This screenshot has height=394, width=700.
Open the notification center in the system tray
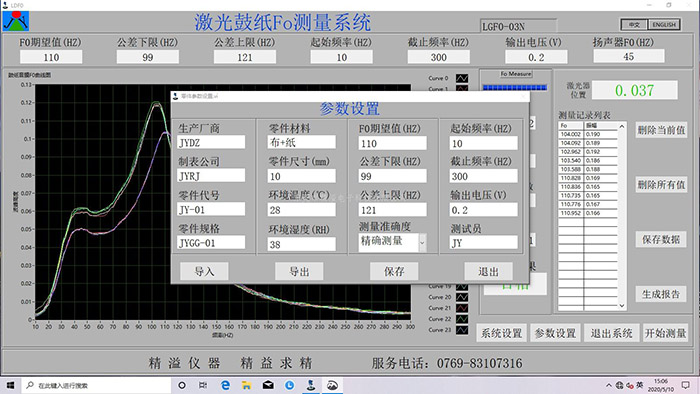tap(686, 385)
